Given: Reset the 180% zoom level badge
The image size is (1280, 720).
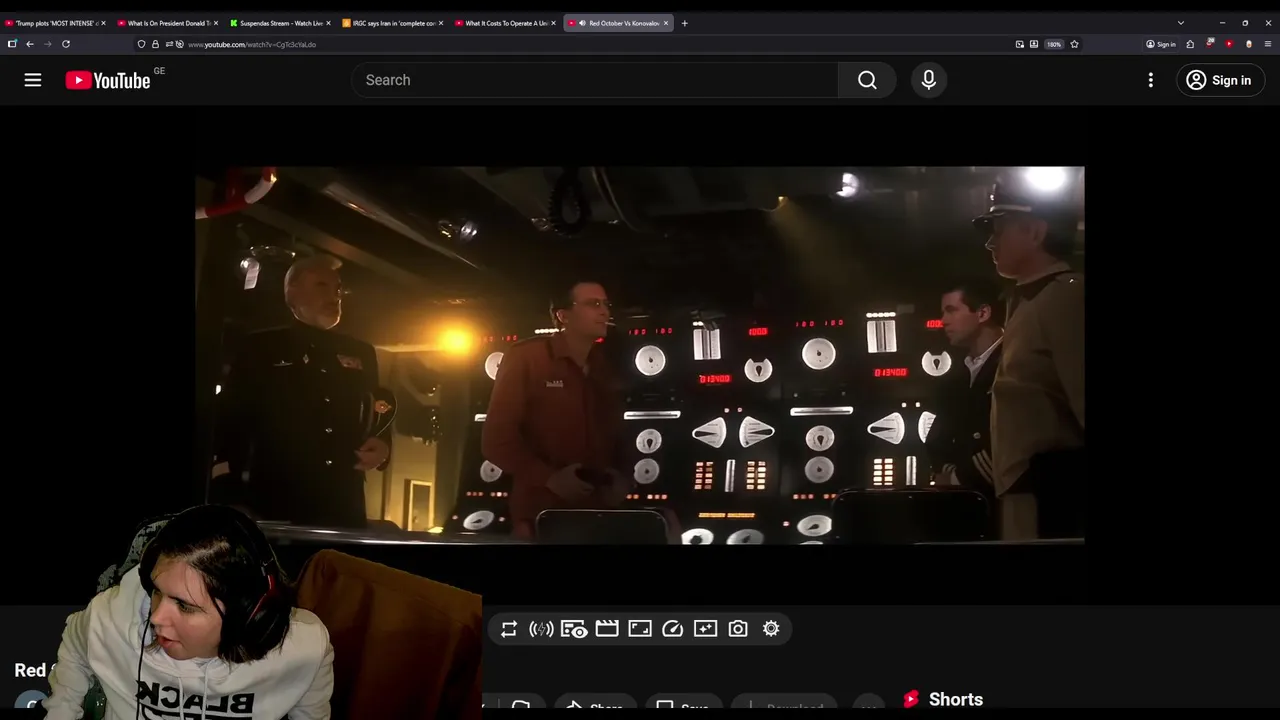Looking at the screenshot, I should [x=1054, y=44].
